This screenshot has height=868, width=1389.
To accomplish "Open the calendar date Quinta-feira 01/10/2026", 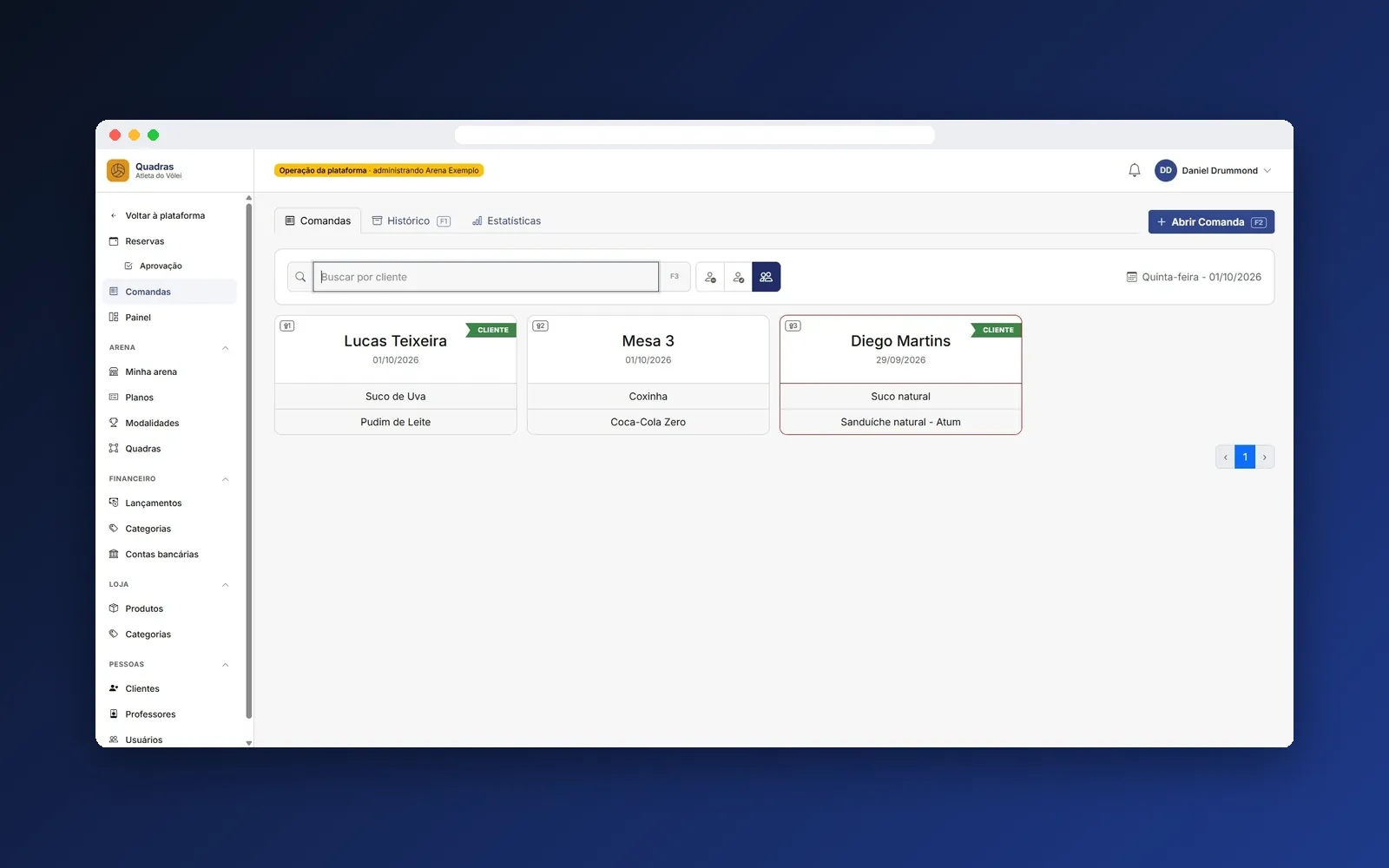I will 1194,277.
